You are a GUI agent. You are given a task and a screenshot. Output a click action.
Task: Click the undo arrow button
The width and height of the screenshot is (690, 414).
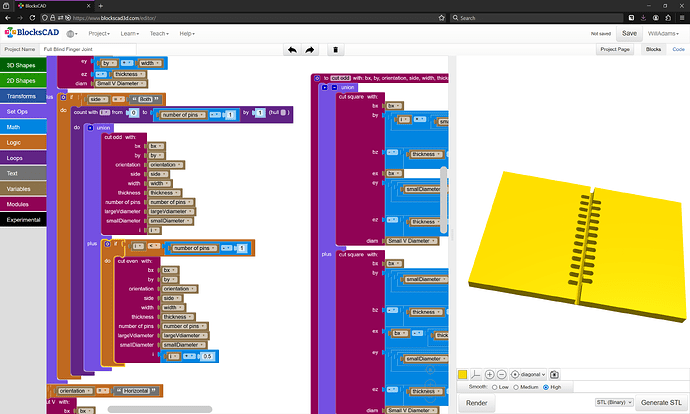[292, 50]
